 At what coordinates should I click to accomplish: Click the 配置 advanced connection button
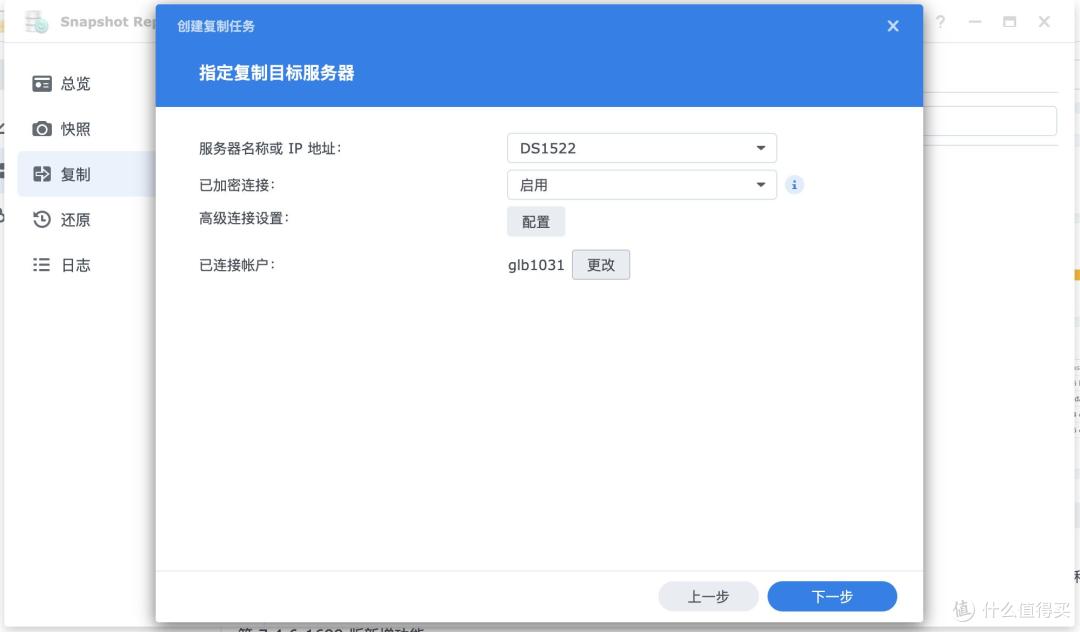[x=536, y=222]
